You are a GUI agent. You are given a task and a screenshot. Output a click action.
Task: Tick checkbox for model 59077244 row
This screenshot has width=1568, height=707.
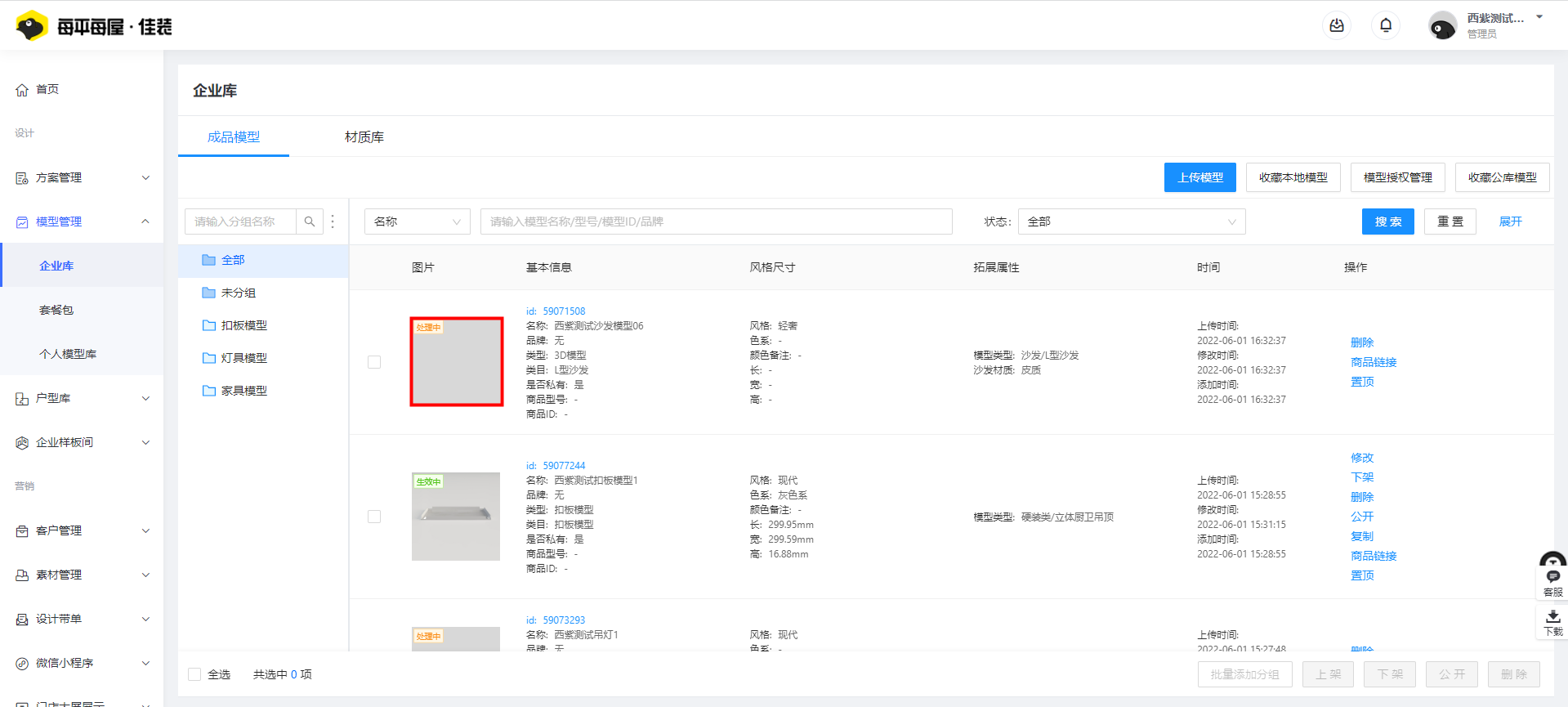pos(374,517)
